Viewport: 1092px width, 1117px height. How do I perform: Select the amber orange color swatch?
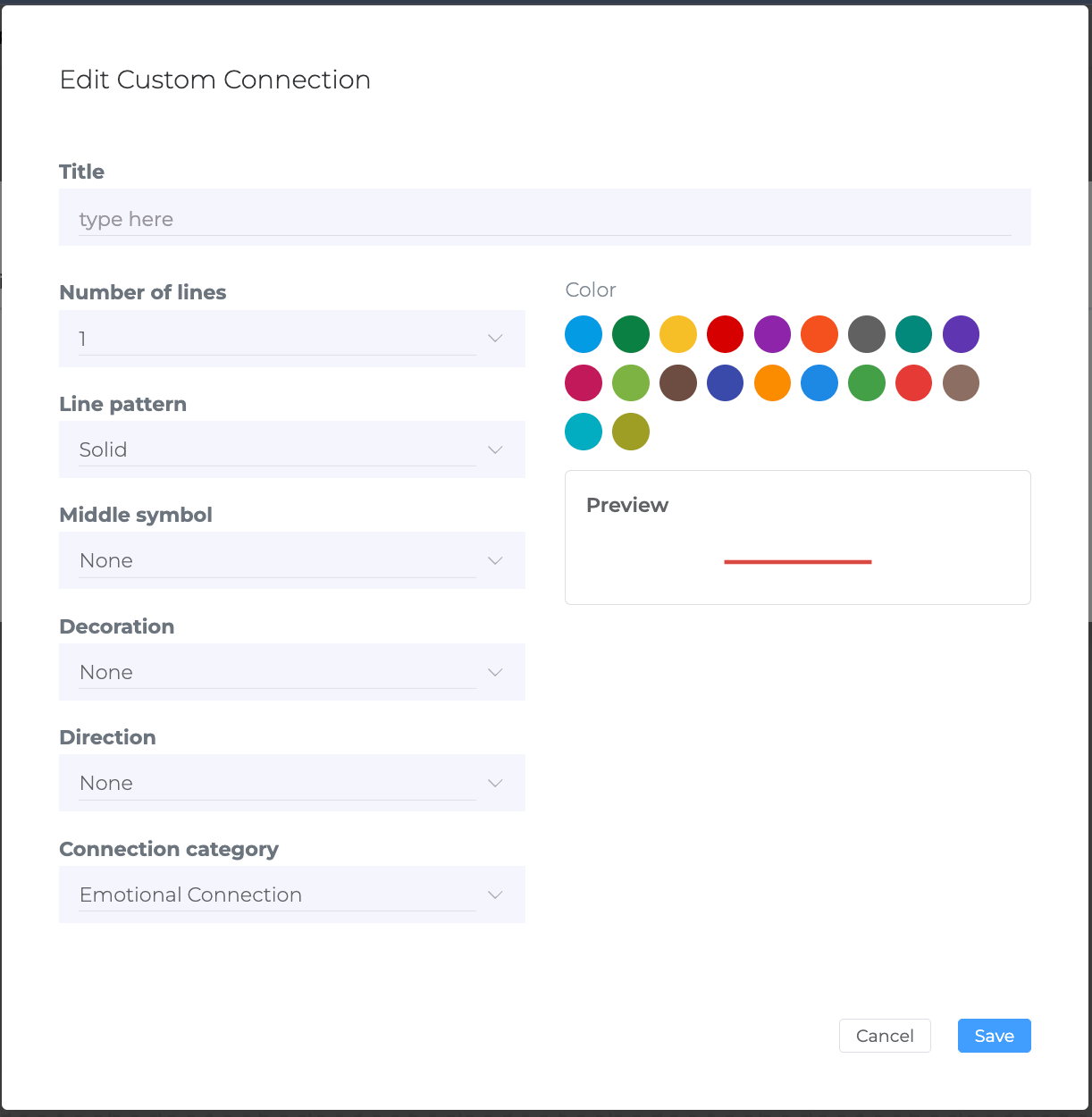(772, 382)
